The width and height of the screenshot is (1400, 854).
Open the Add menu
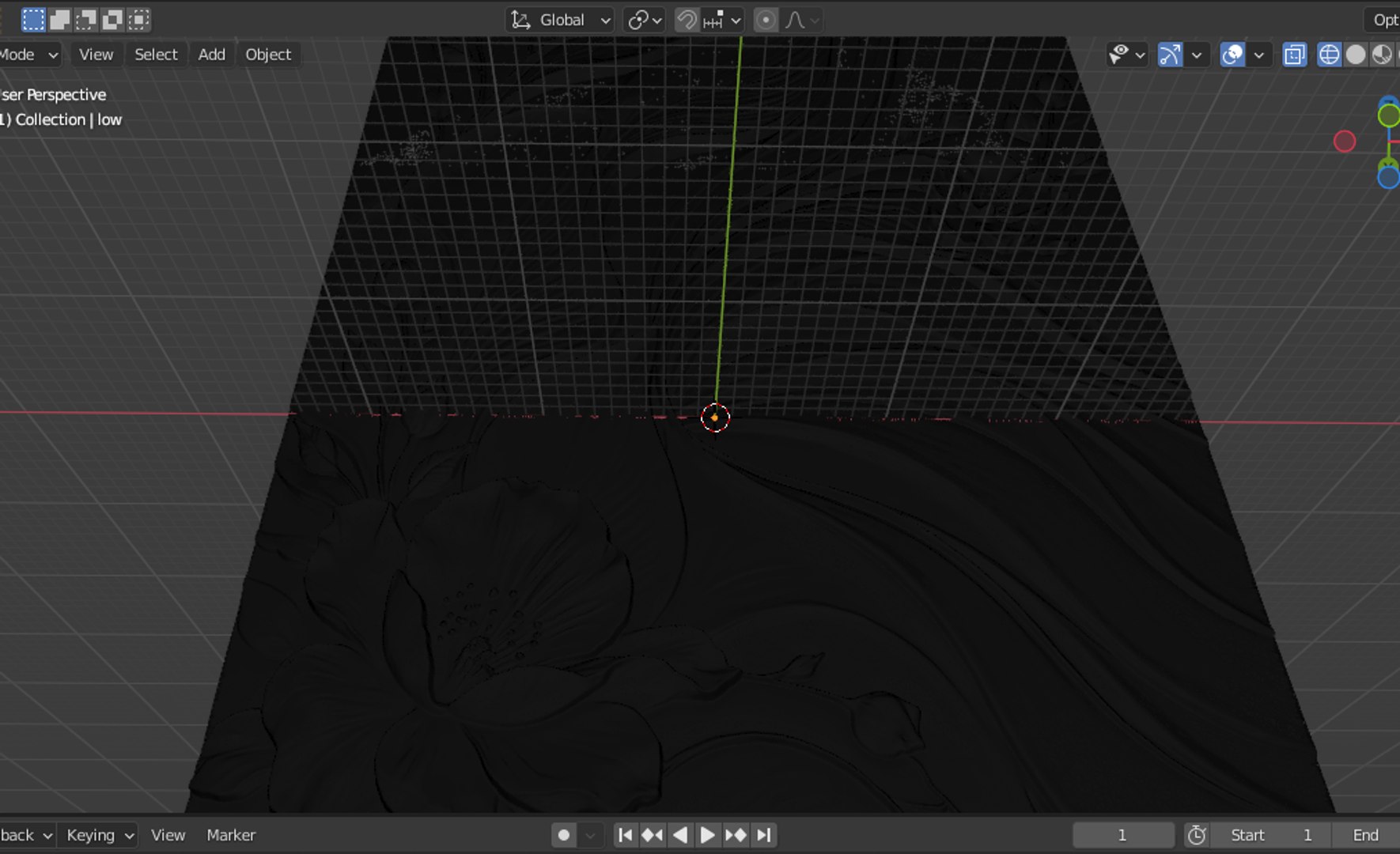point(211,55)
